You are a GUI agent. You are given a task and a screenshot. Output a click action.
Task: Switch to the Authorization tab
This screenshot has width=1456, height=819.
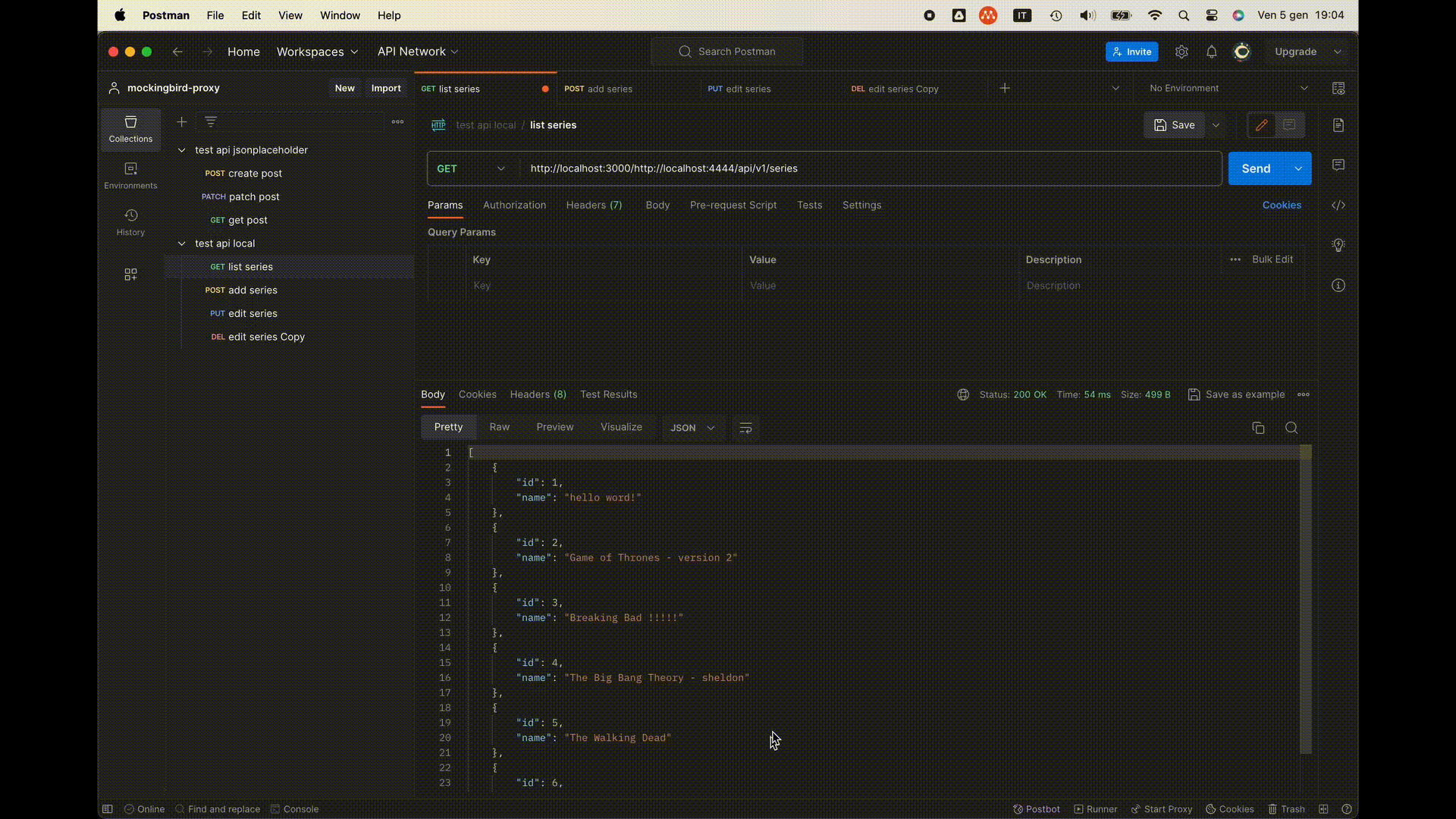(514, 205)
